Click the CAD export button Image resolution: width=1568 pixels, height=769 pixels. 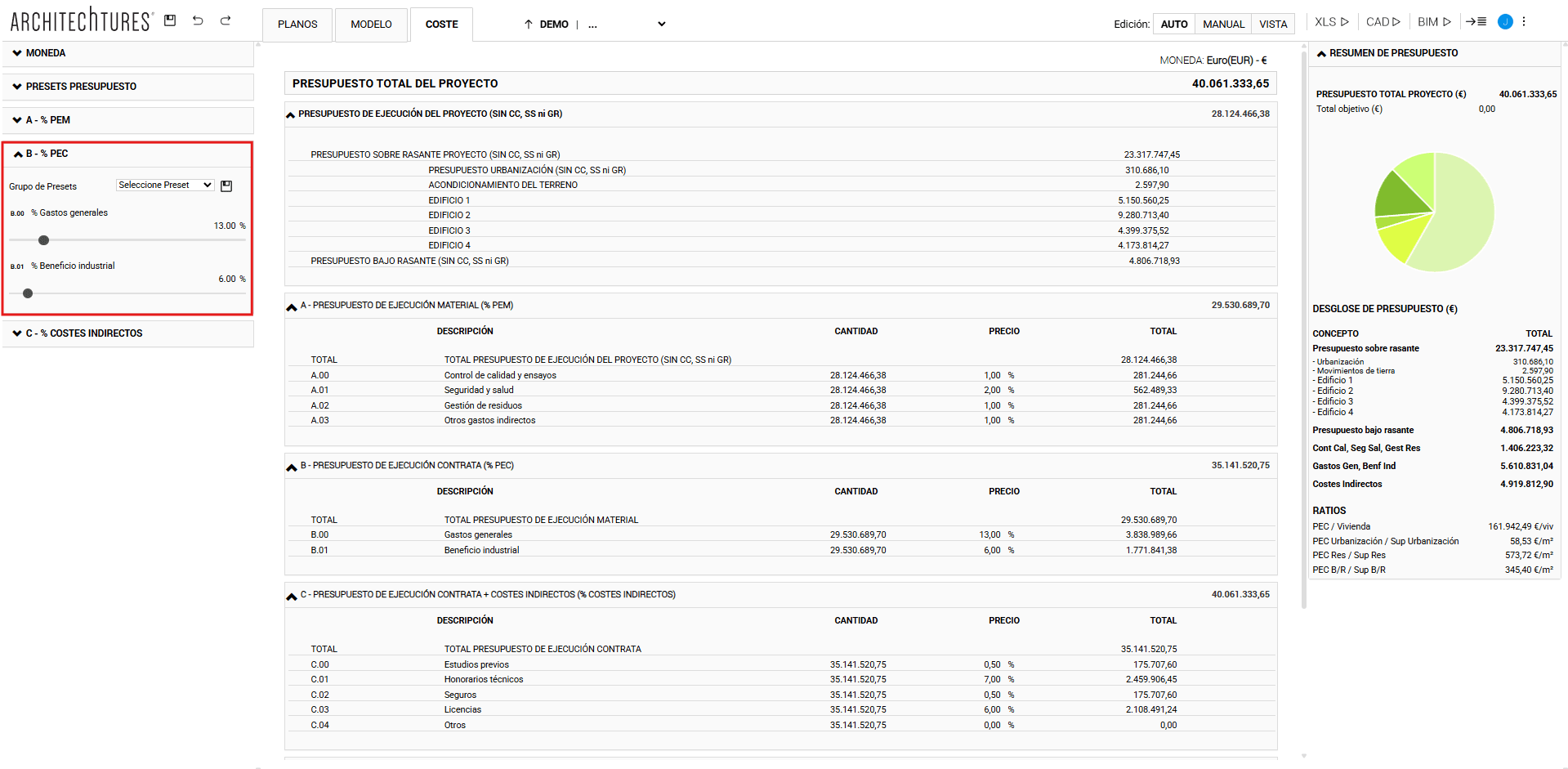pos(1383,22)
